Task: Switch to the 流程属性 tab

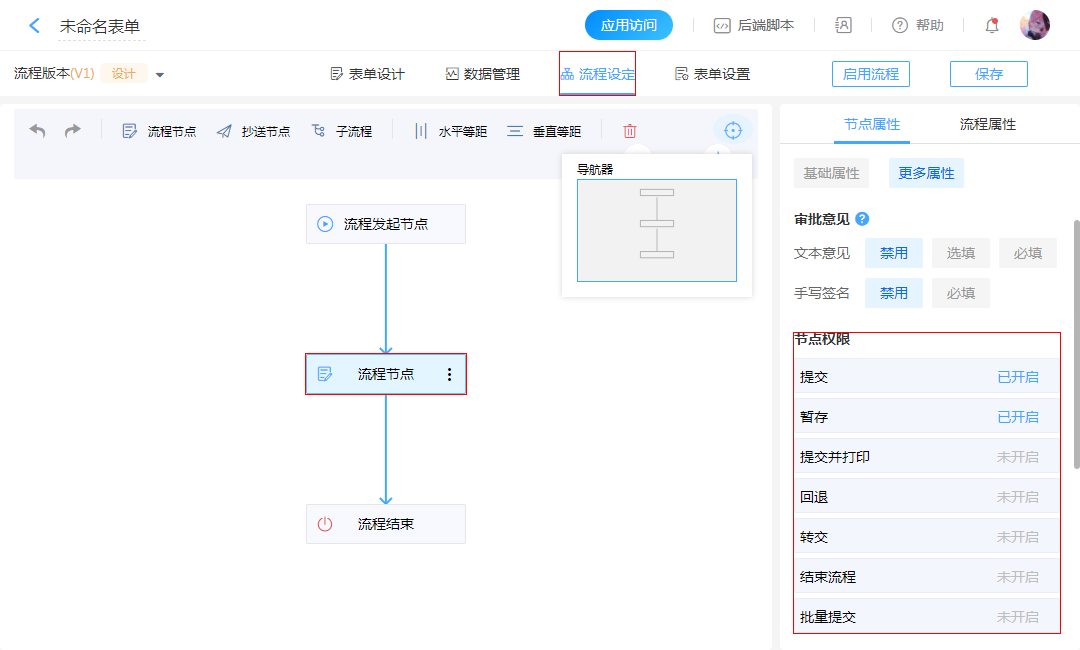Action: tap(987, 124)
